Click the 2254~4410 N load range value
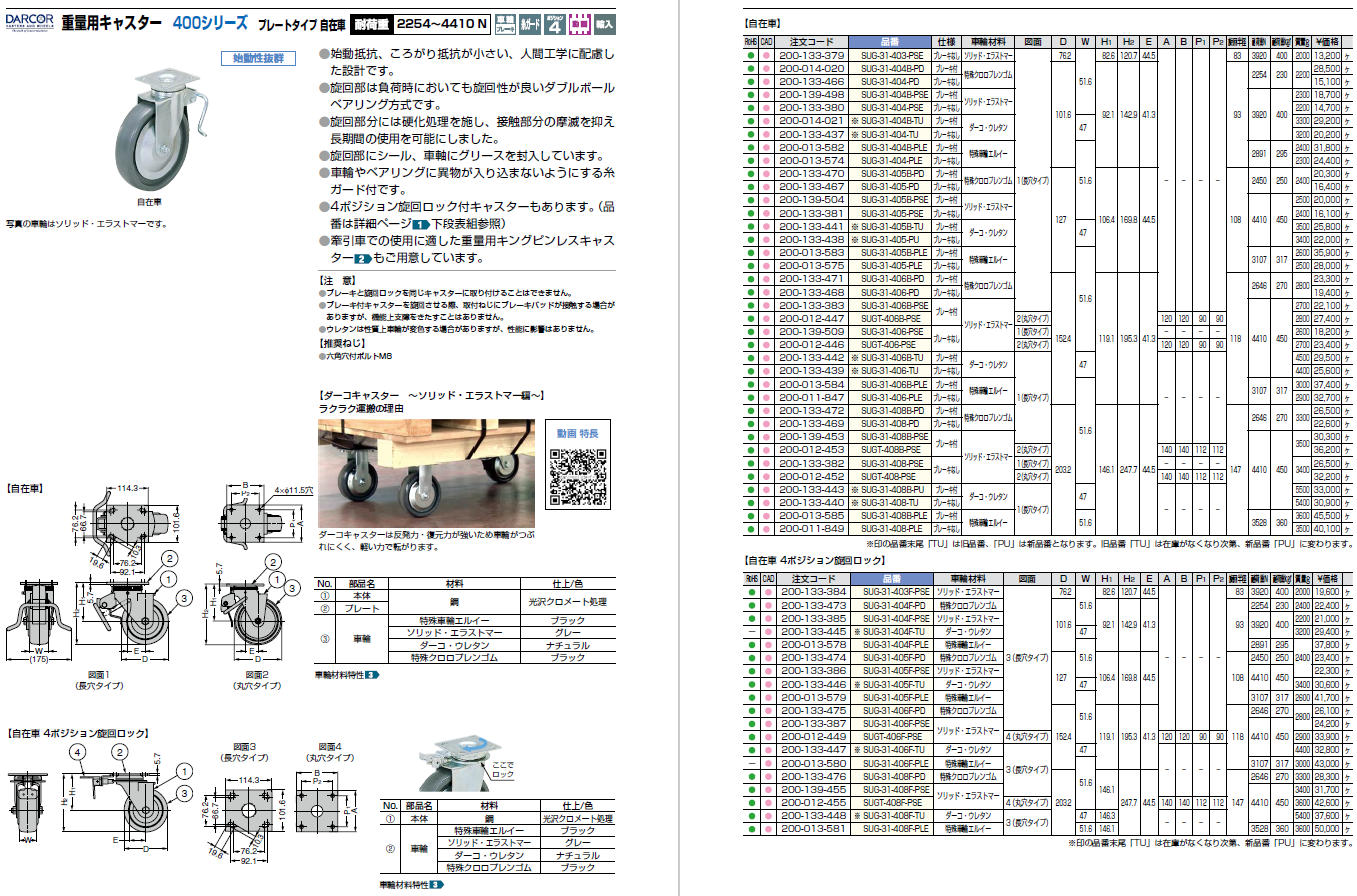Image resolution: width=1357 pixels, height=896 pixels. [x=441, y=23]
